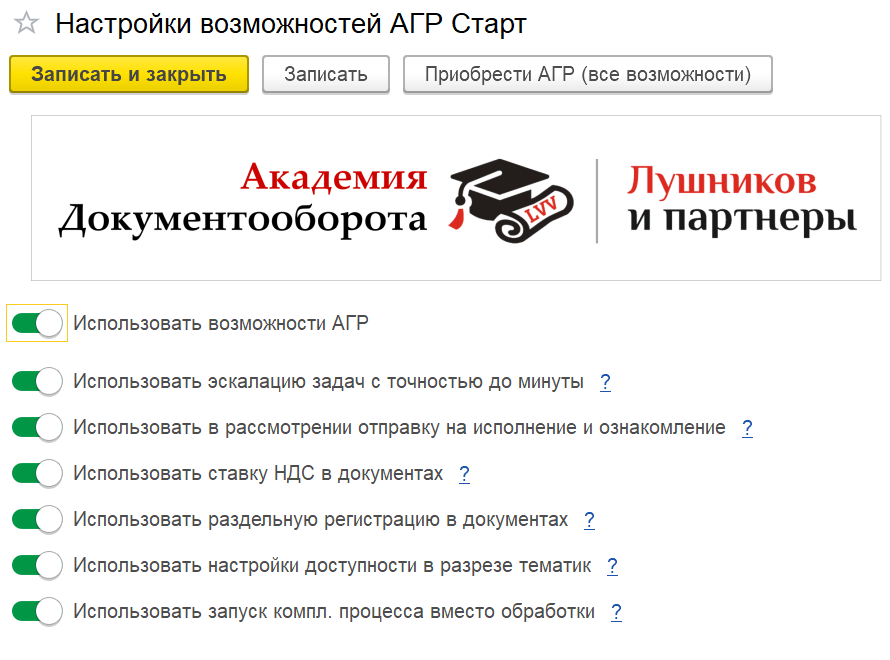Image resolution: width=890 pixels, height=660 pixels.
Task: Disable task escalation to the minute toggle
Action: [x=37, y=381]
